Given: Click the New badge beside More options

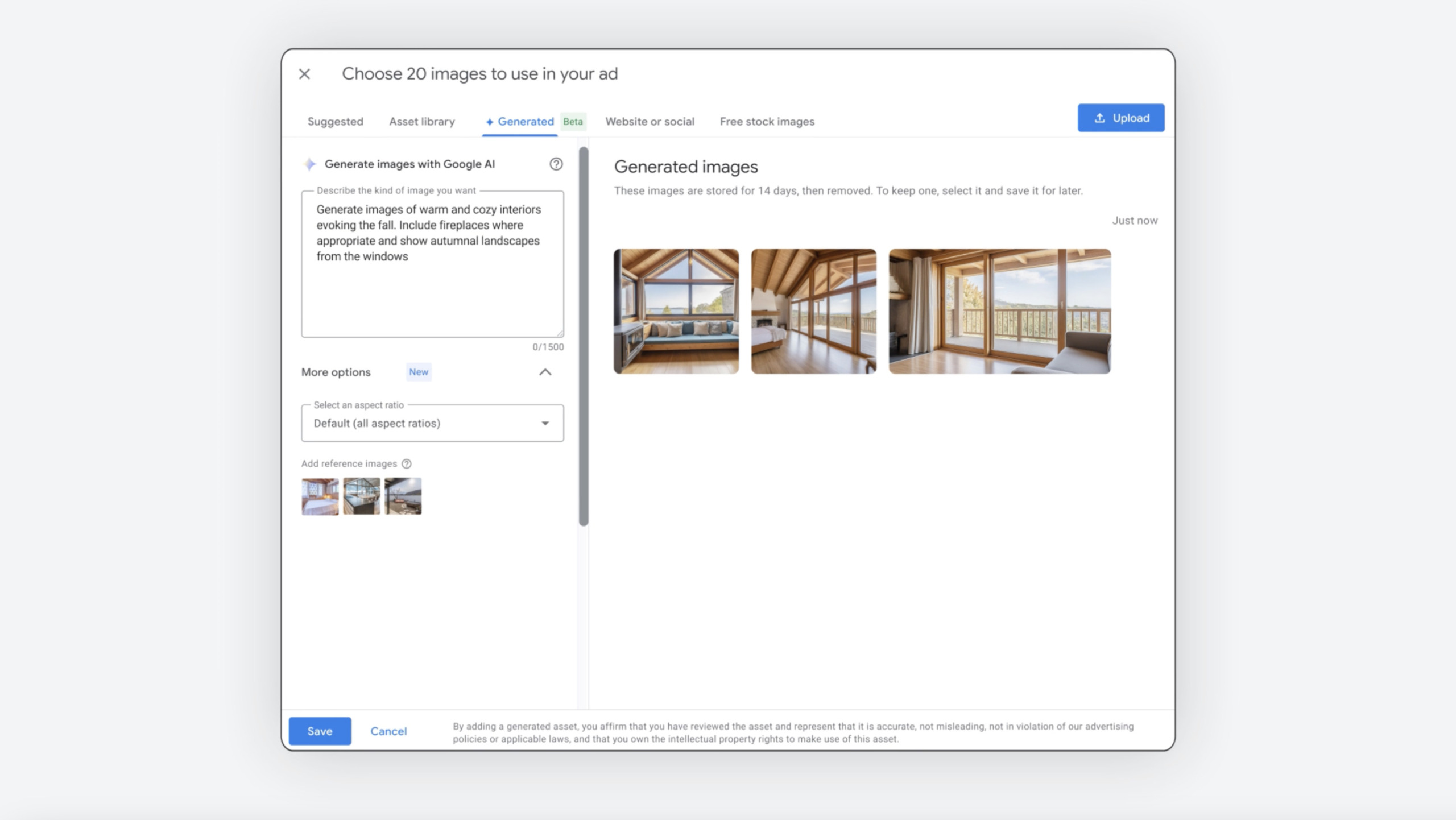Looking at the screenshot, I should point(419,372).
